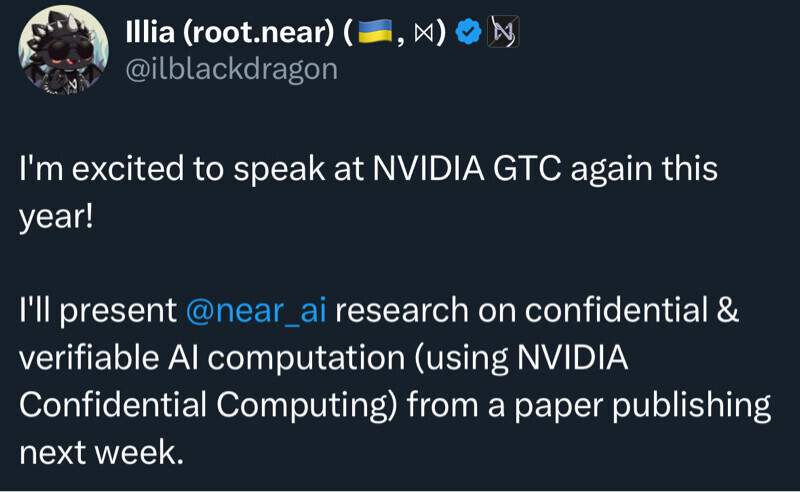Click the text "I'll present"
Image resolution: width=800 pixels, height=492 pixels.
point(98,310)
